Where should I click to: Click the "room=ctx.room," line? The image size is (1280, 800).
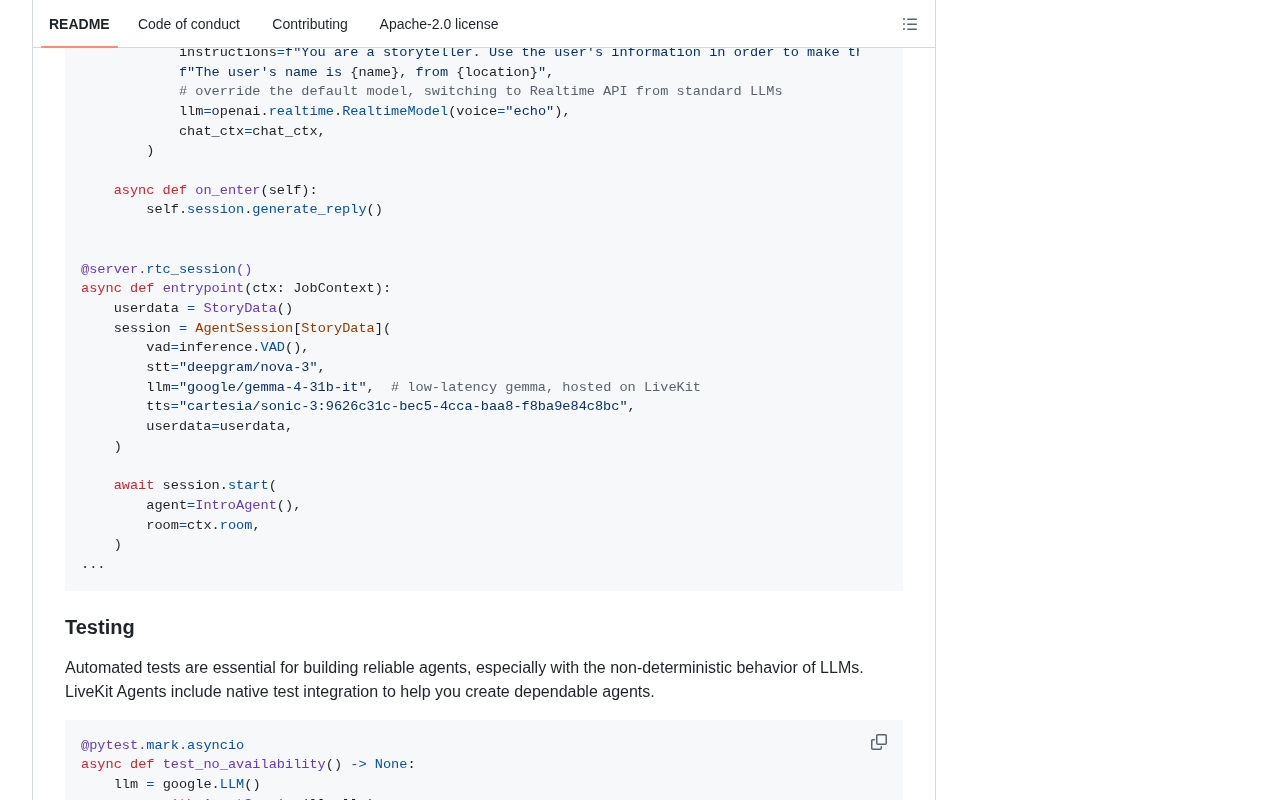click(x=203, y=525)
